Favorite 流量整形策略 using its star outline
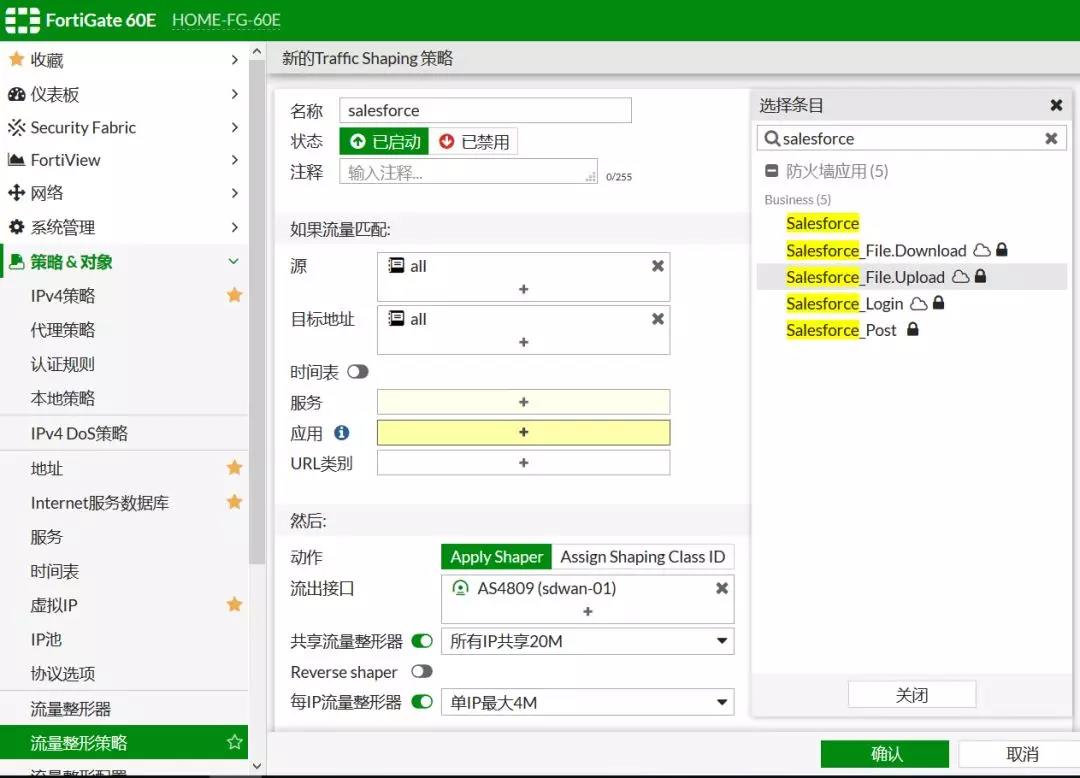Viewport: 1080px width, 778px height. point(234,742)
